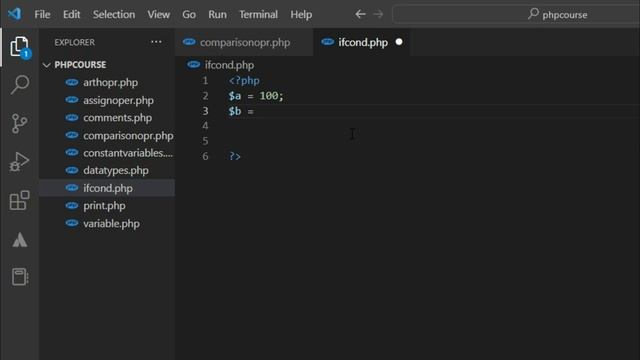Click line number 4 in the gutter
Viewport: 640px width, 360px height.
tap(205, 126)
